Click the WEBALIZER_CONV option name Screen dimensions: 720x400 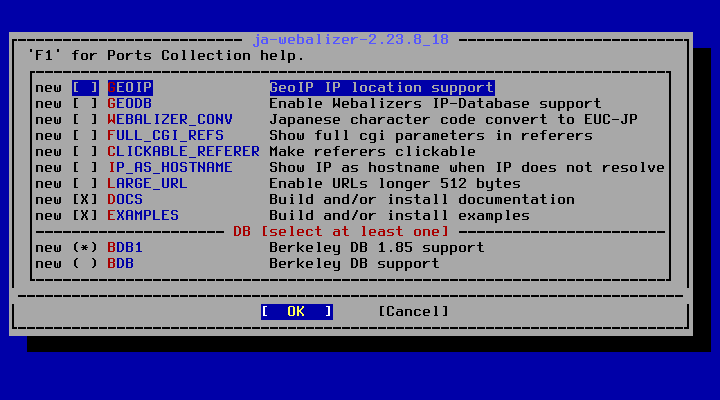[x=170, y=119]
